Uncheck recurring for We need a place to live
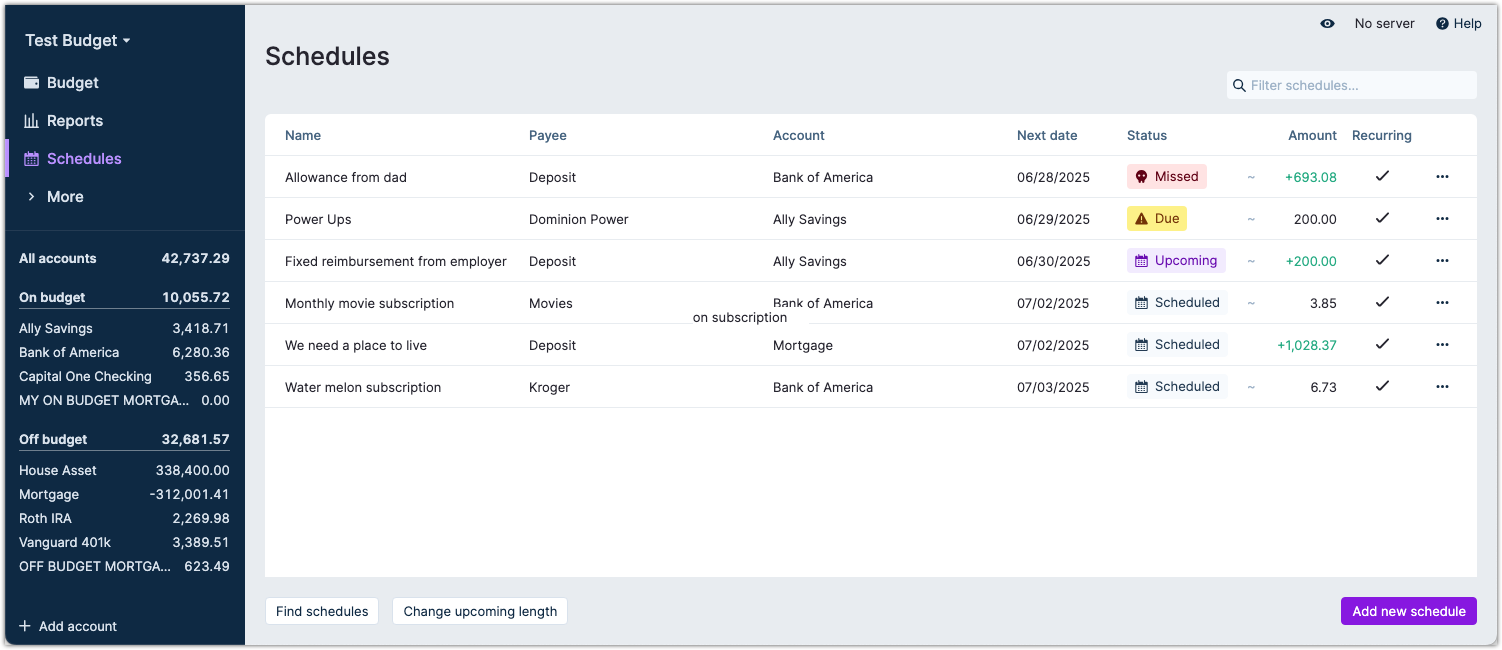 pos(1383,344)
